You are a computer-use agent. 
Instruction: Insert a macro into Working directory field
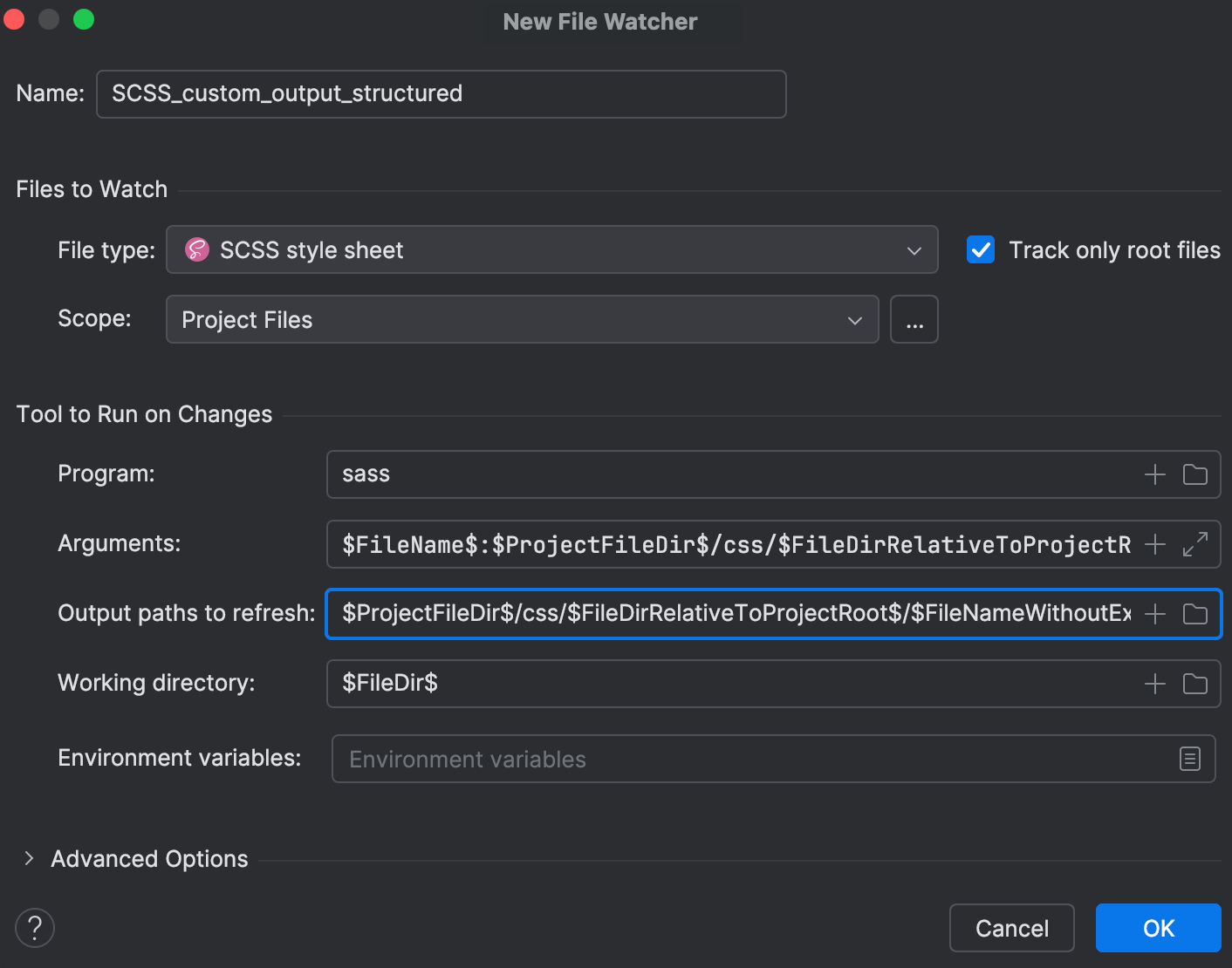coord(1153,683)
